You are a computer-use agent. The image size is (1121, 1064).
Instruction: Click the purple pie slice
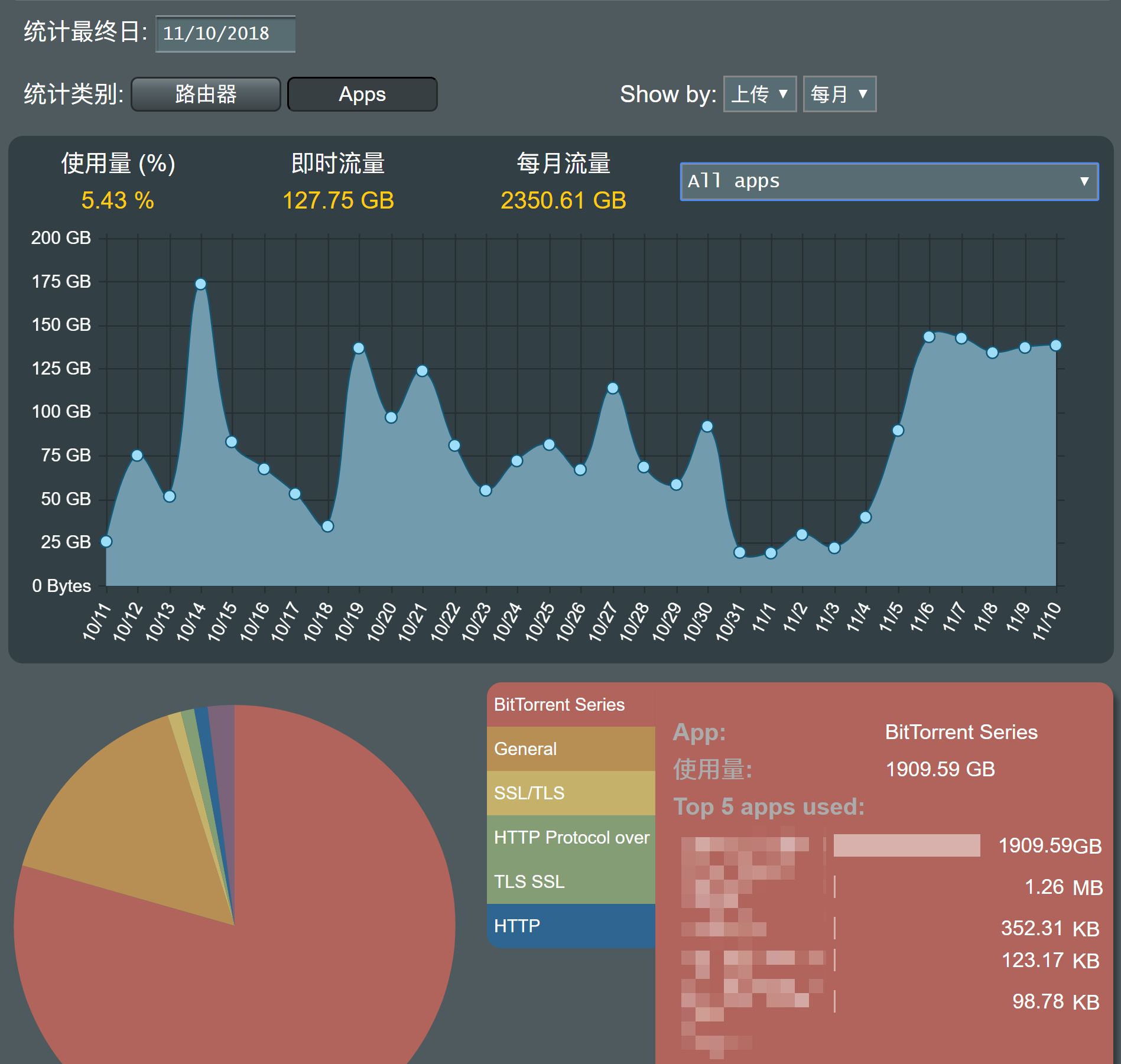pyautogui.click(x=224, y=768)
